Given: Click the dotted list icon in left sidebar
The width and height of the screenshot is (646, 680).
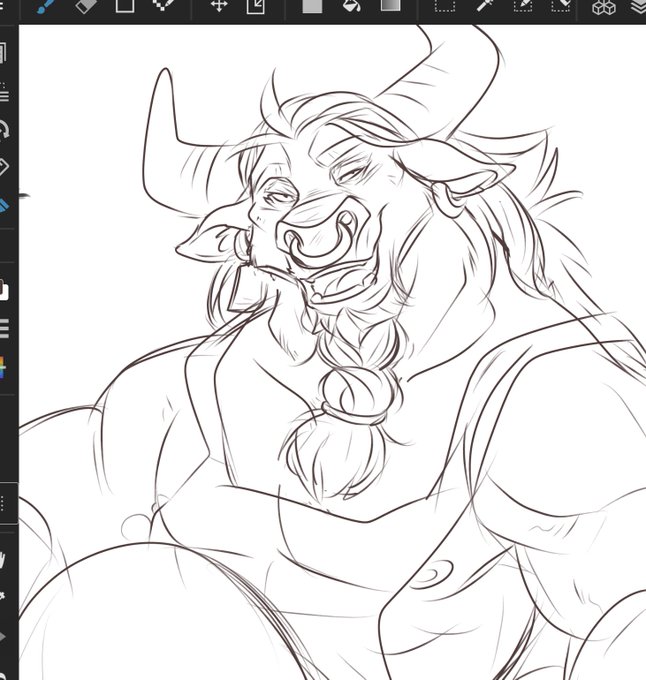Looking at the screenshot, I should point(4,92).
